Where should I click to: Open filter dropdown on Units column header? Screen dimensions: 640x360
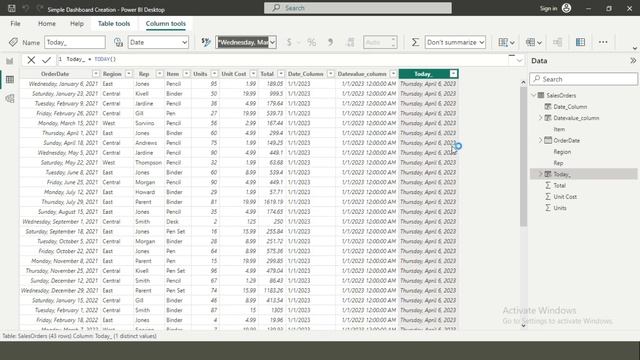pos(214,74)
